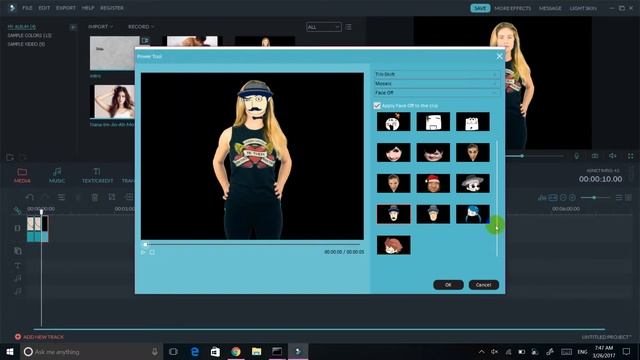The width and height of the screenshot is (640, 360).
Task: Click the Delete trash icon in timeline toolbar
Action: 95,197
